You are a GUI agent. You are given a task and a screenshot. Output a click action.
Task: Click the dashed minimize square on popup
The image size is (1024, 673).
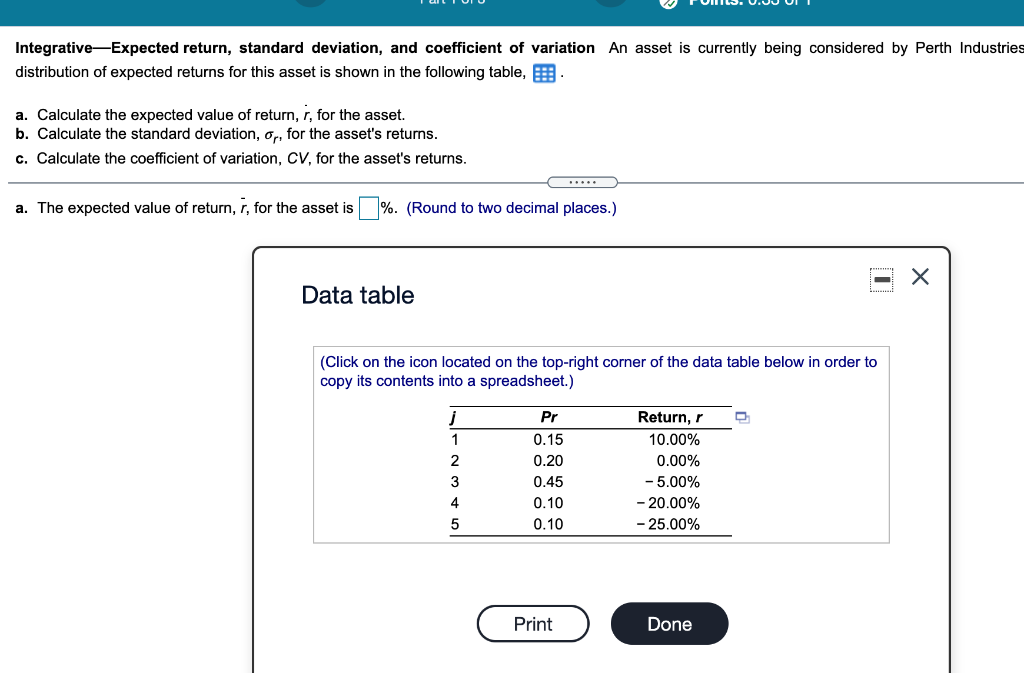[x=881, y=280]
